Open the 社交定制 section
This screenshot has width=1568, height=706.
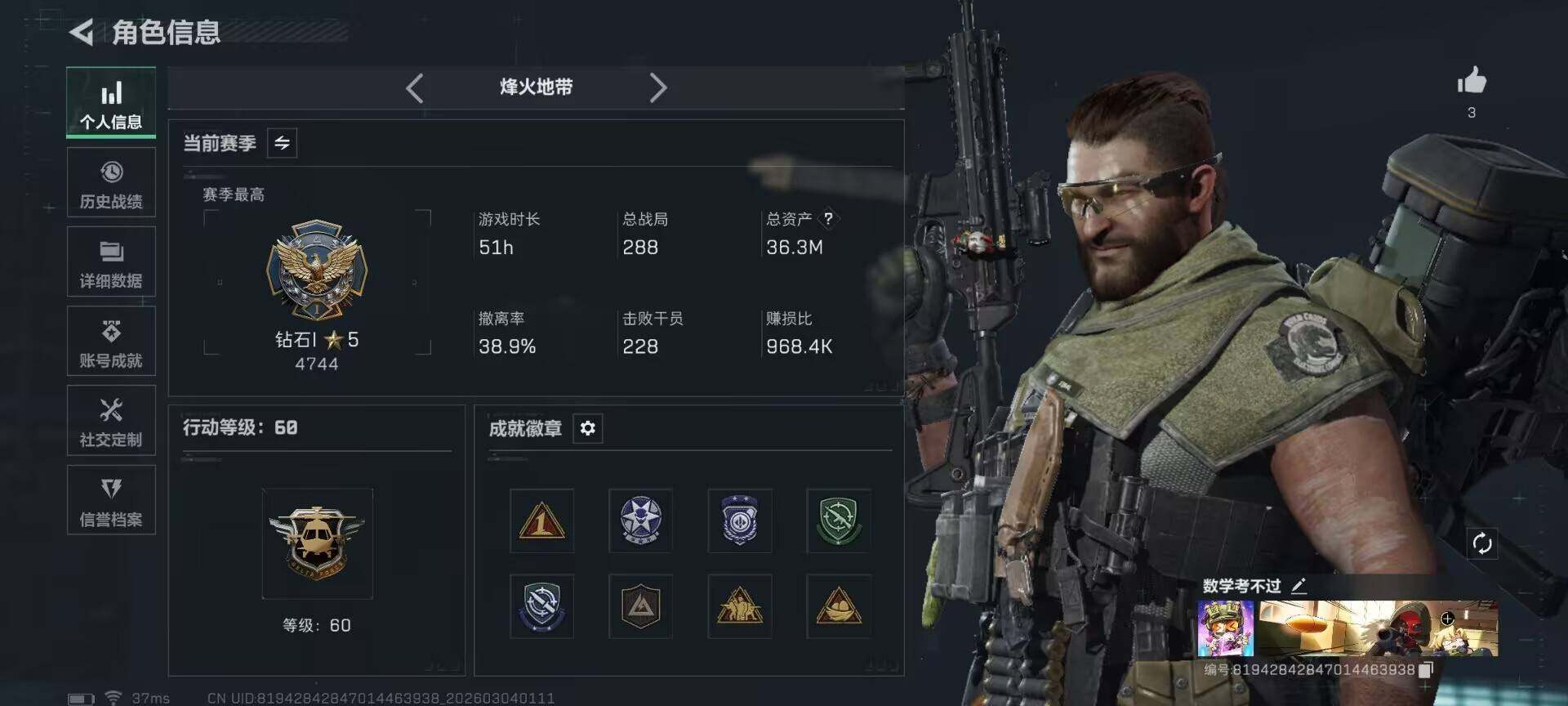tap(111, 420)
